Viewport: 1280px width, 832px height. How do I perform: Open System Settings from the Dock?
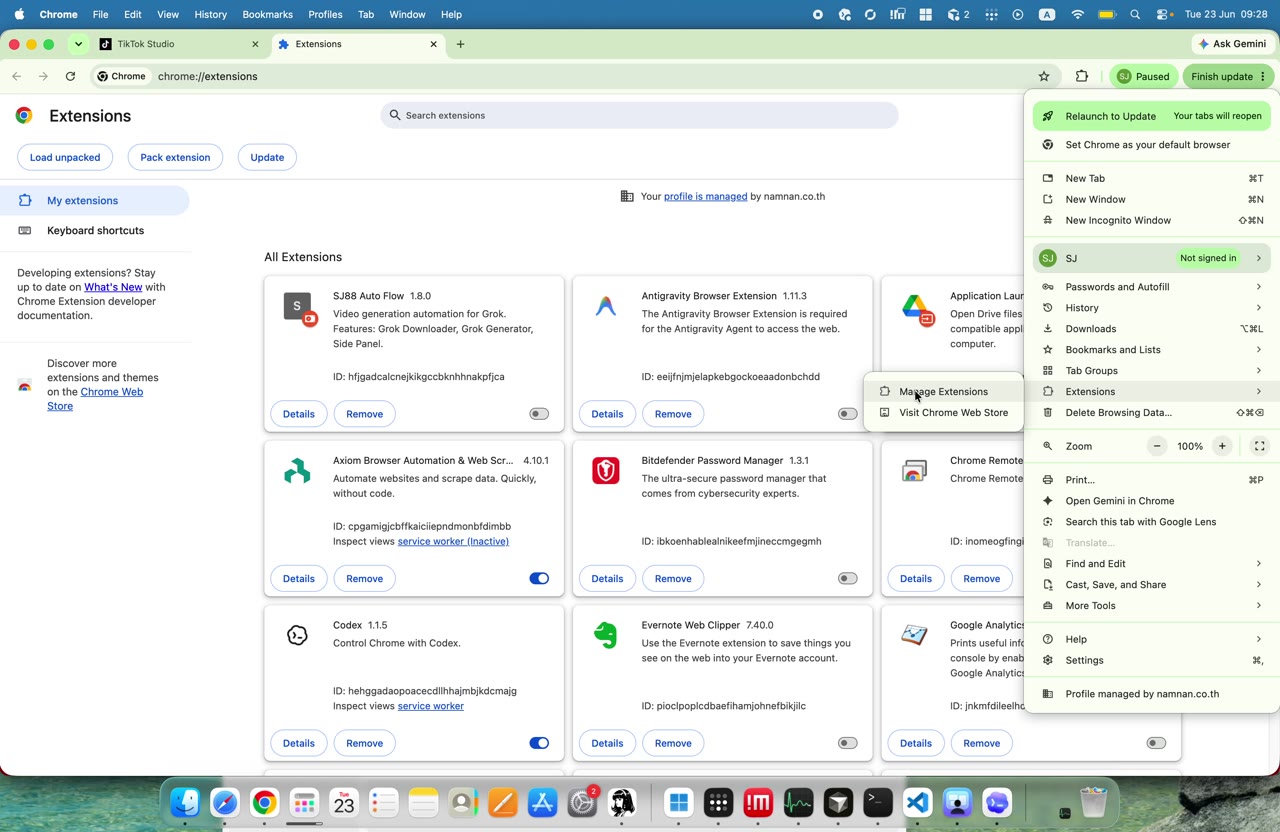pos(582,802)
